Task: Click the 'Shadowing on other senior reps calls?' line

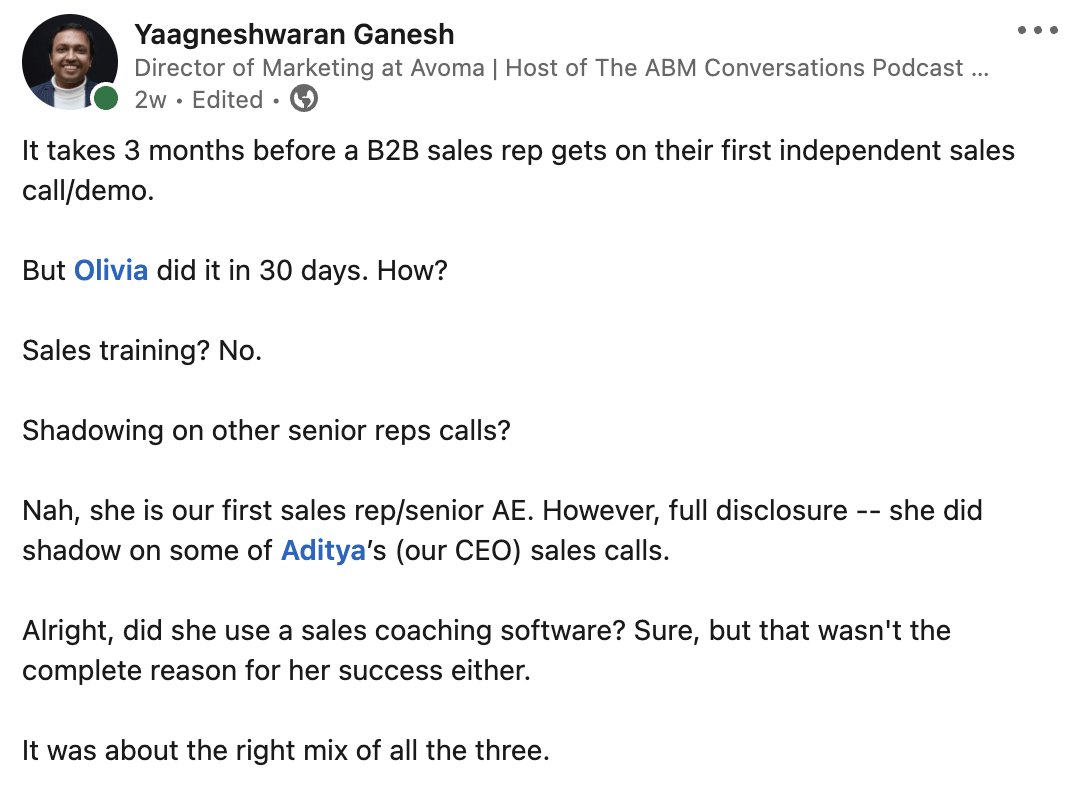Action: [266, 430]
